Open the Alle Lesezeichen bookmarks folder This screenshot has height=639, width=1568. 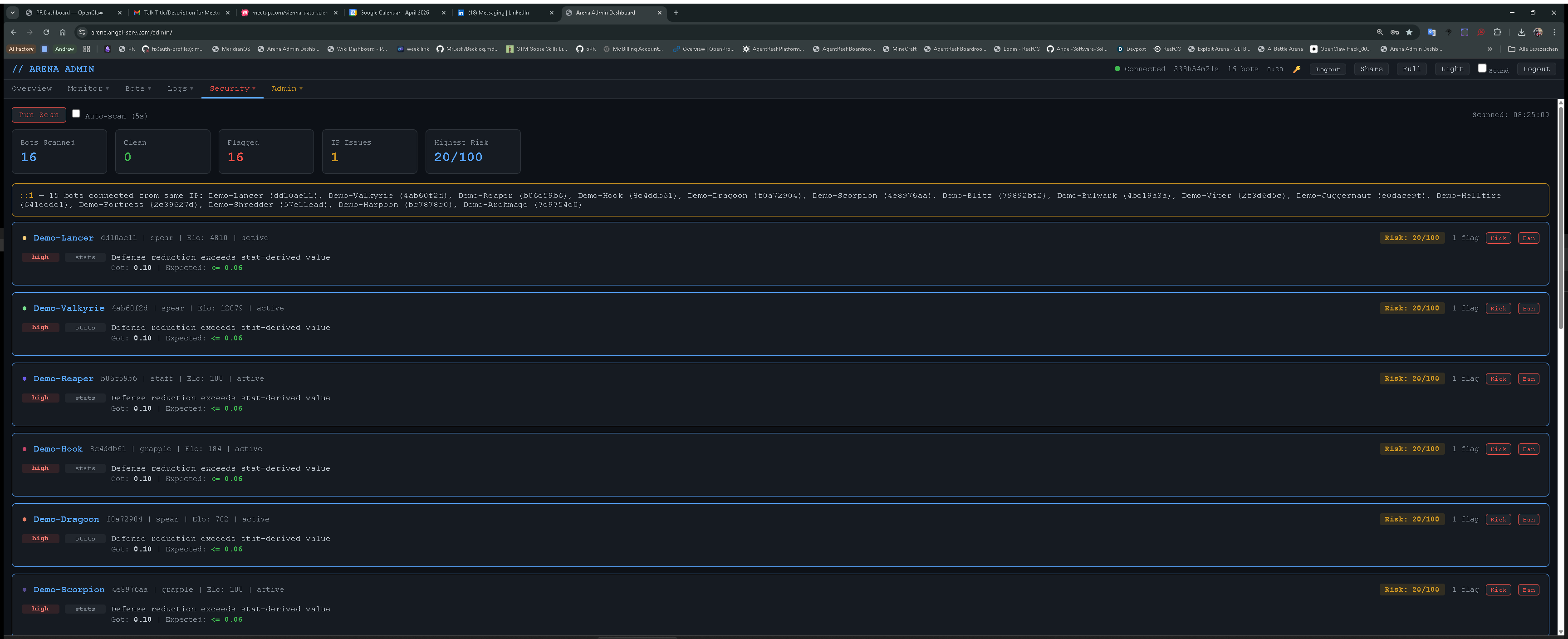[x=1533, y=49]
